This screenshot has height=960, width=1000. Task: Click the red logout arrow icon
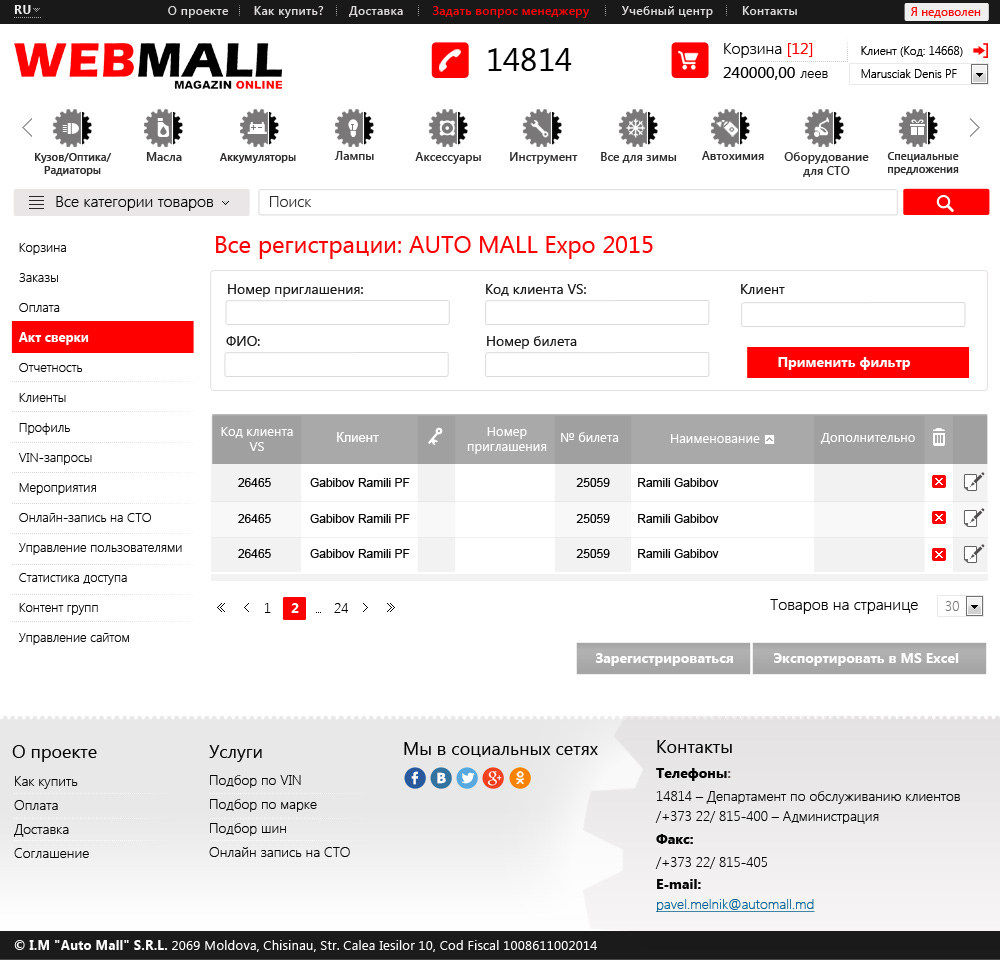click(x=980, y=50)
